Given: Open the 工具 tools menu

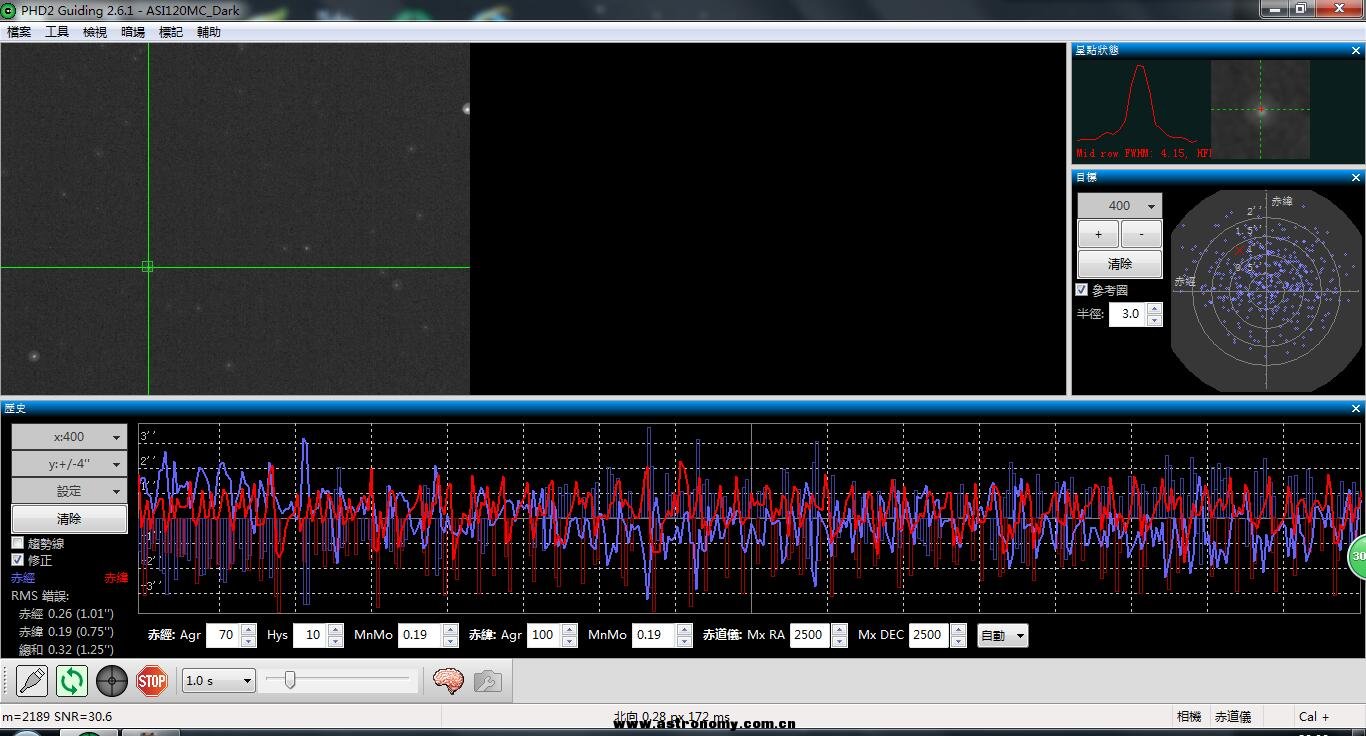Looking at the screenshot, I should point(57,32).
